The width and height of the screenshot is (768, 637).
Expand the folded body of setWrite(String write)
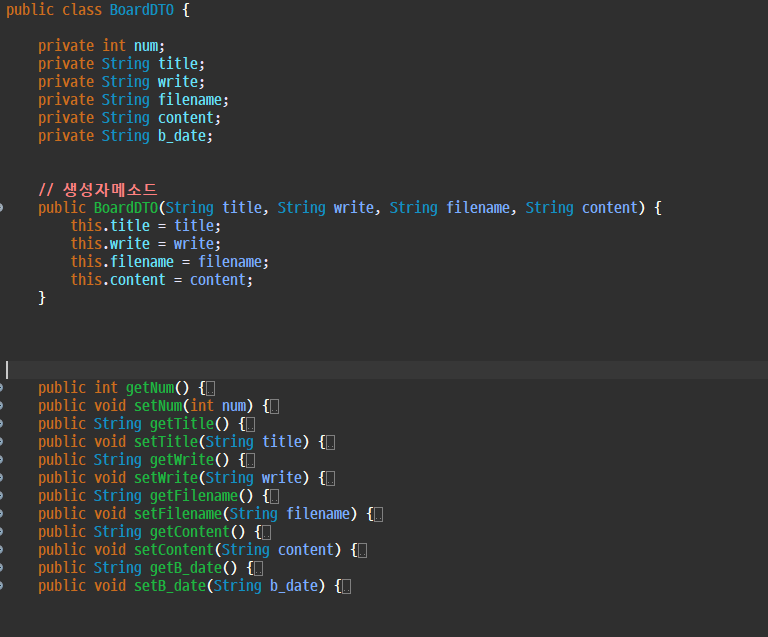(x=331, y=479)
